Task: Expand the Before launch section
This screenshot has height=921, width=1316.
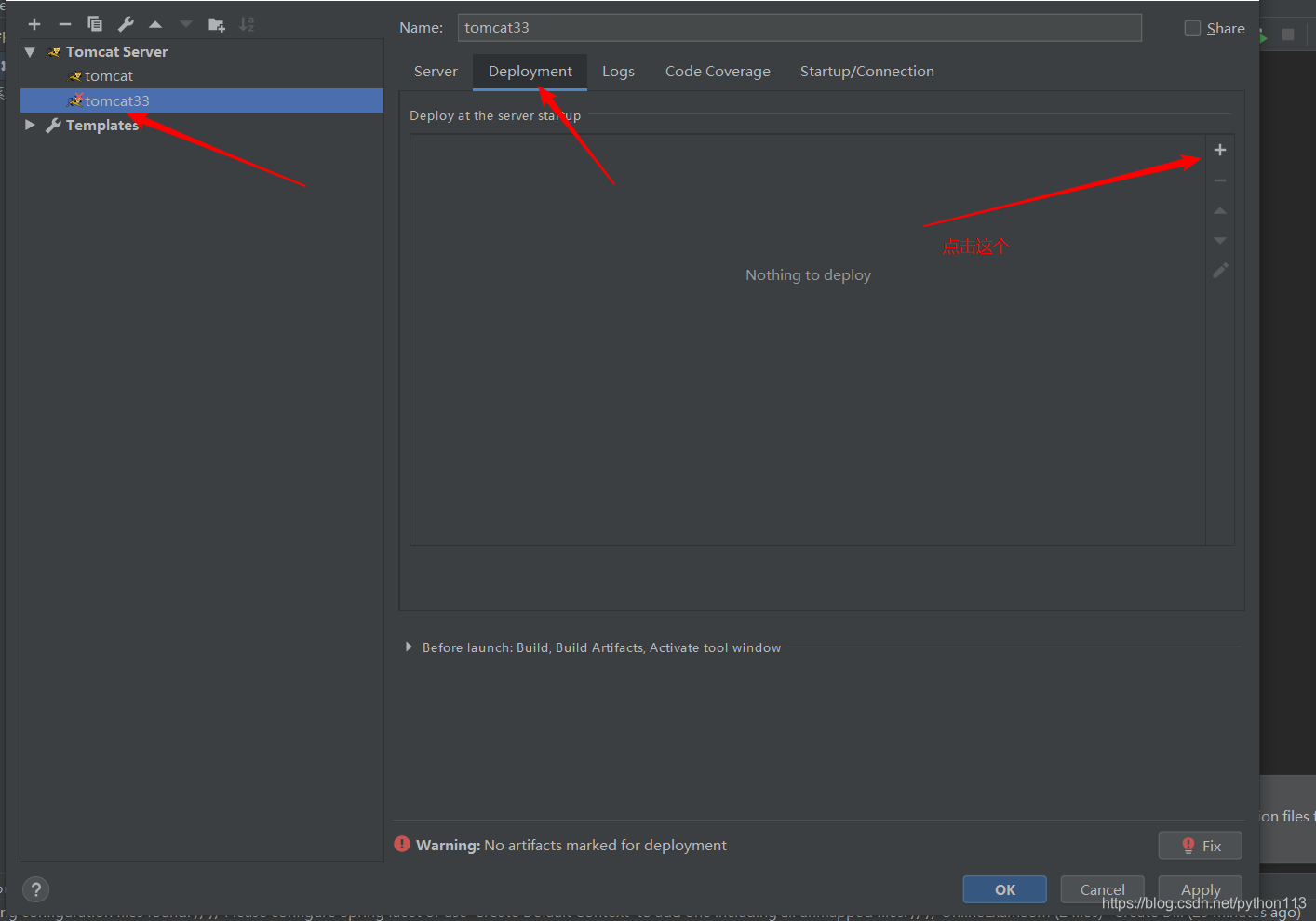Action: tap(409, 647)
